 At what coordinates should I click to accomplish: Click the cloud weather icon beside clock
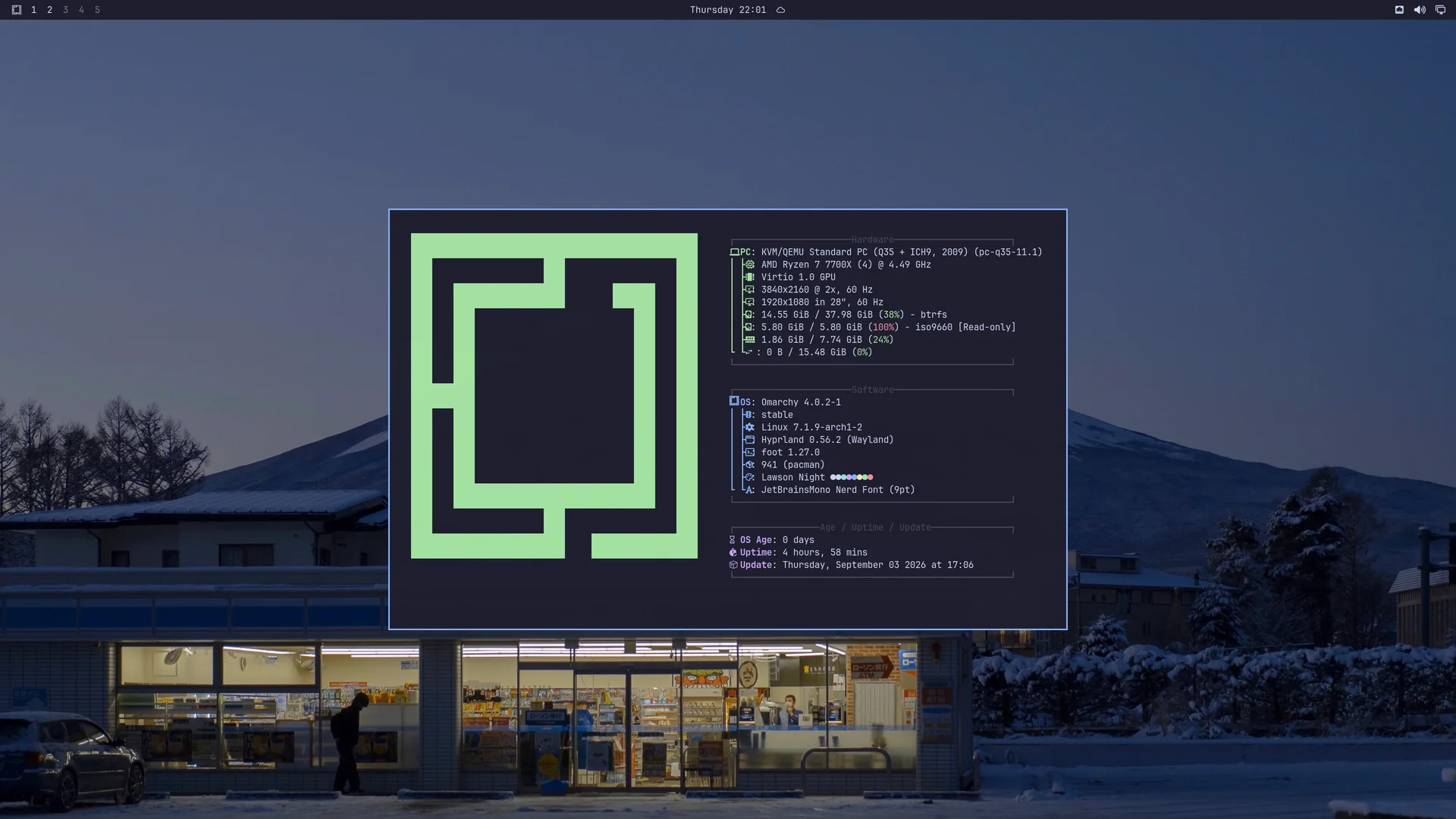[780, 10]
